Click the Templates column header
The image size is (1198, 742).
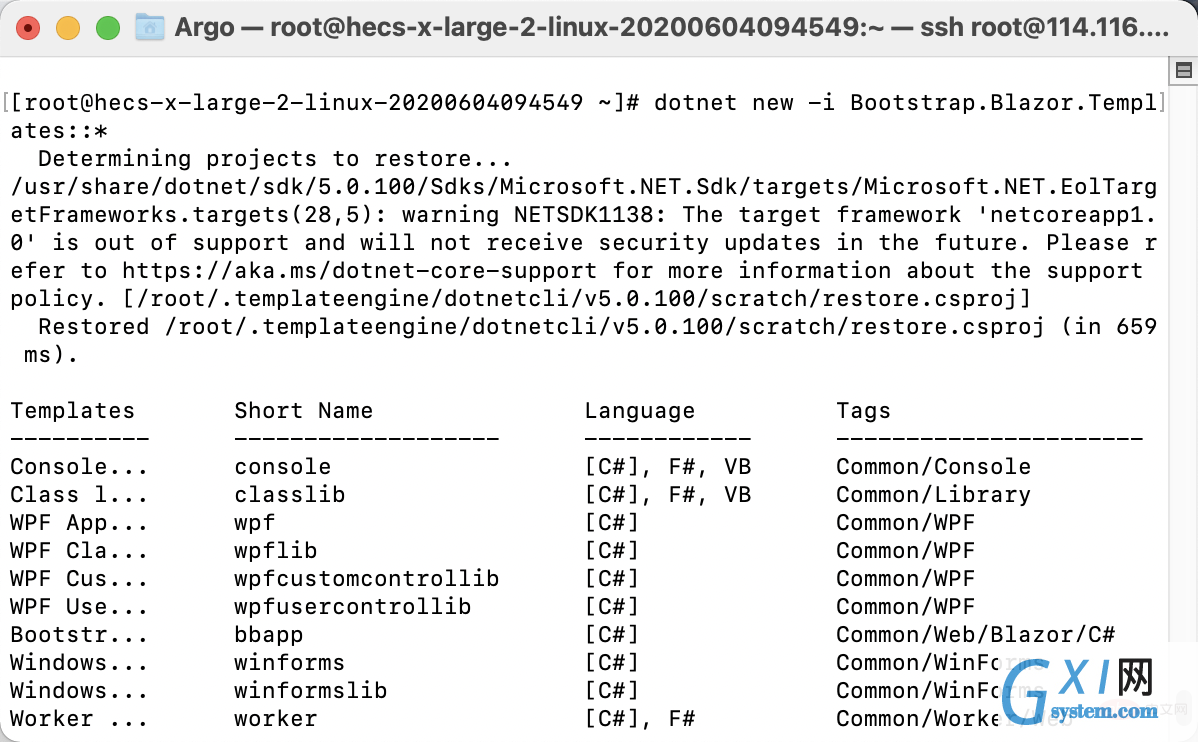point(72,410)
